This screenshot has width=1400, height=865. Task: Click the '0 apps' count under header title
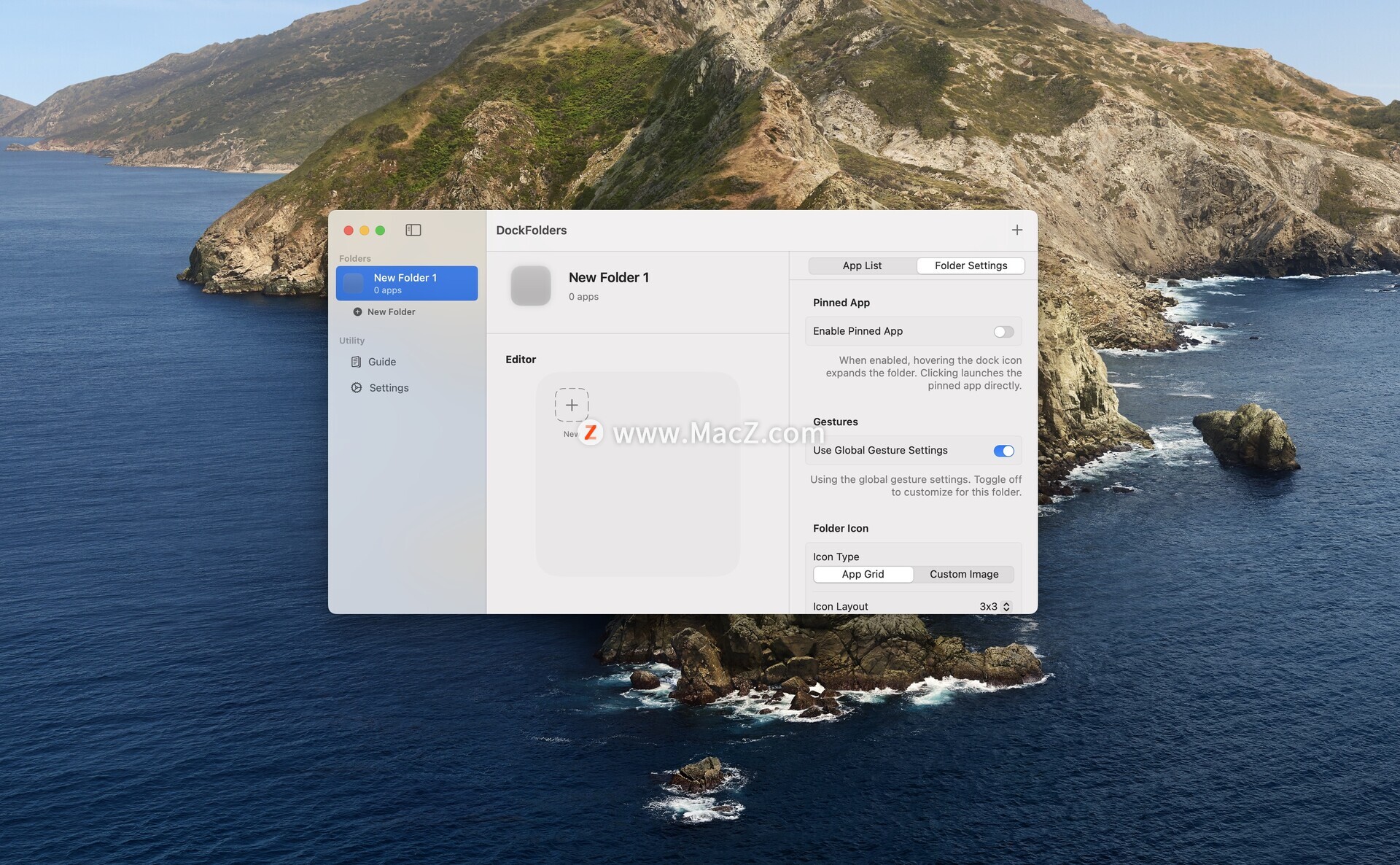(583, 297)
